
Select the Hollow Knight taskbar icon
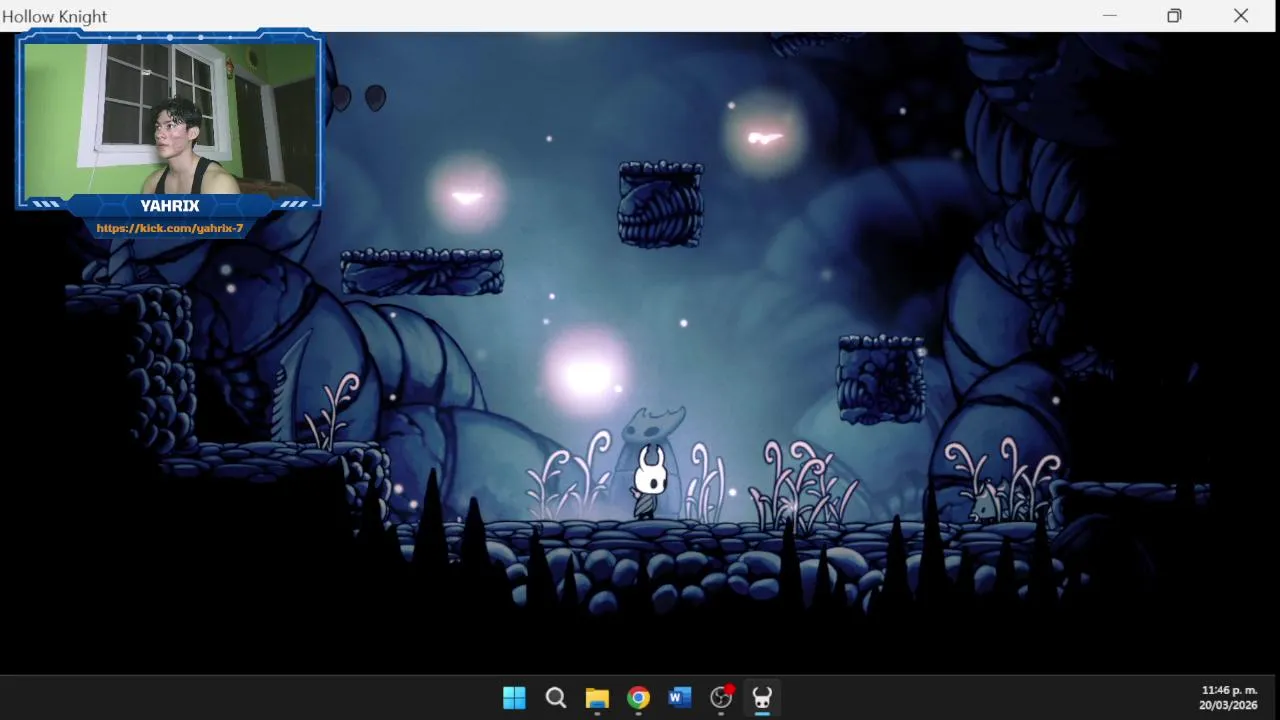click(x=762, y=698)
